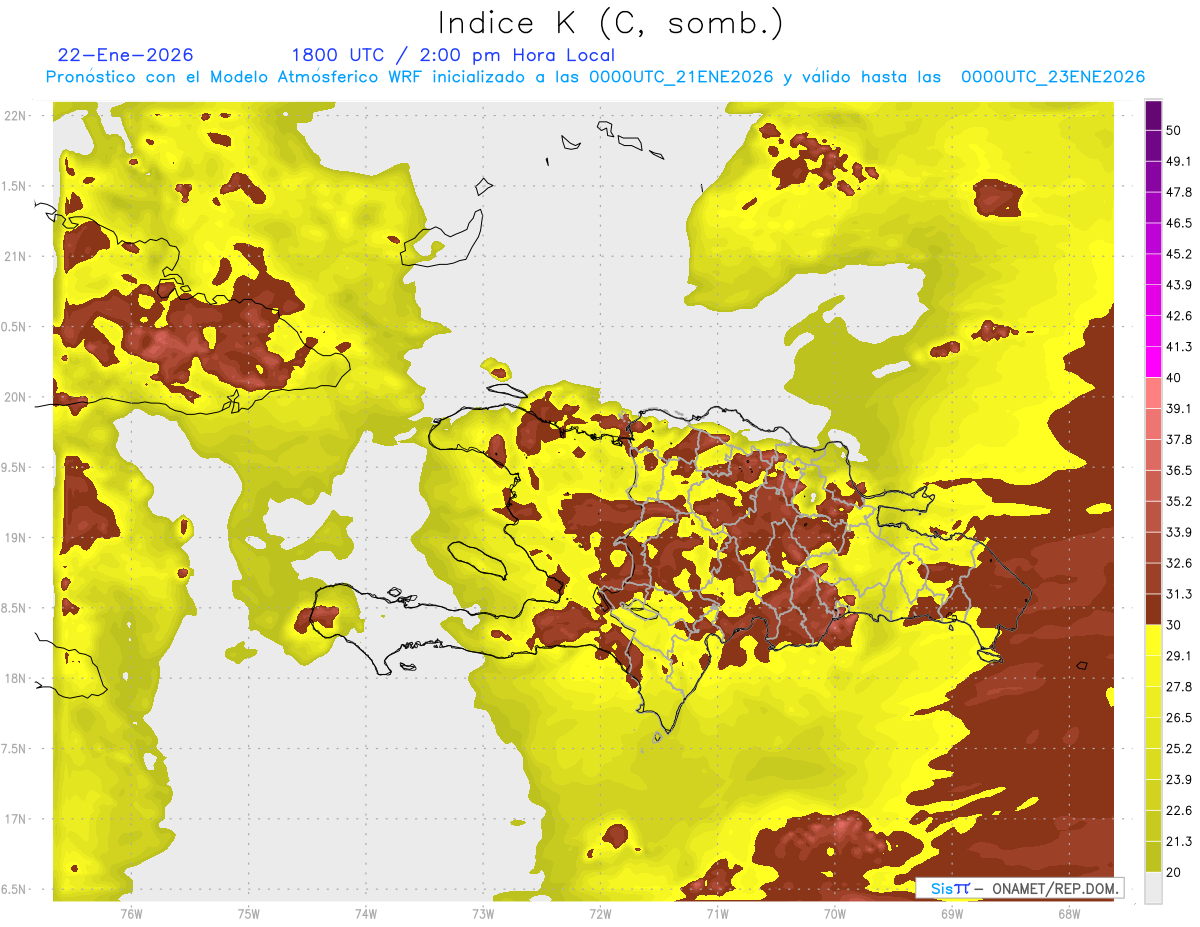The height and width of the screenshot is (927, 1200).
Task: Click the '17N' latitude label
Action: [17, 820]
